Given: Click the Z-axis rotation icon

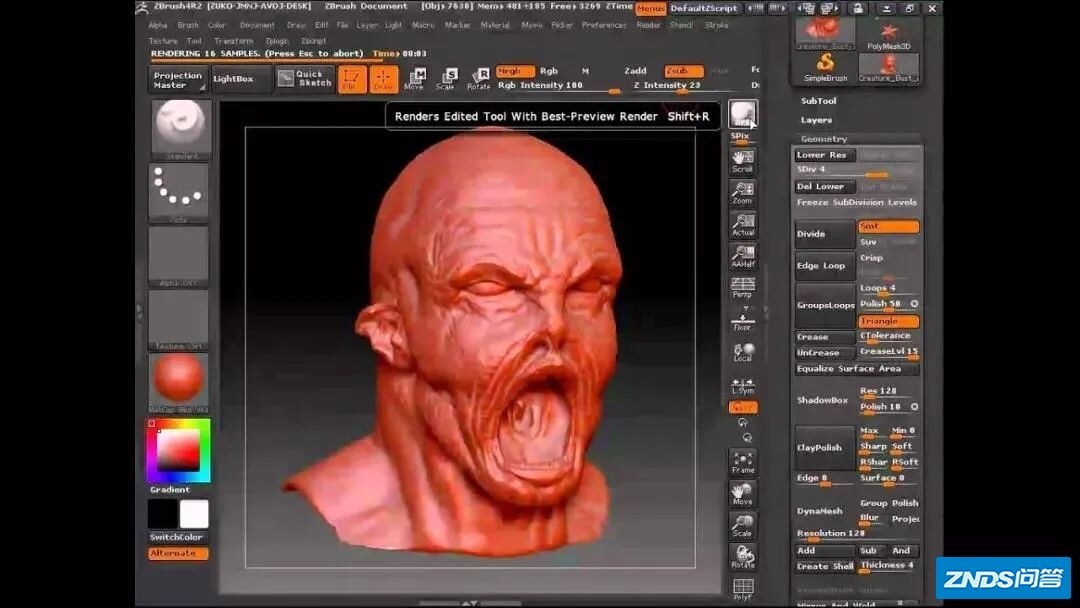Looking at the screenshot, I should pyautogui.click(x=747, y=437).
